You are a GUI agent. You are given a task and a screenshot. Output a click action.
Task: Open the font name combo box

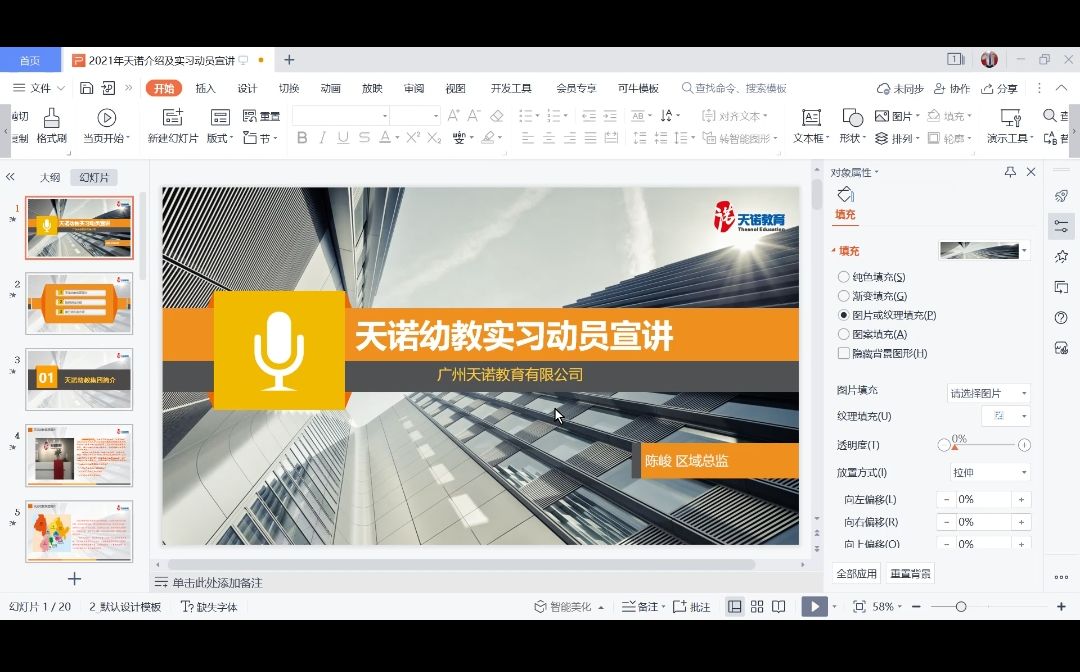click(341, 116)
